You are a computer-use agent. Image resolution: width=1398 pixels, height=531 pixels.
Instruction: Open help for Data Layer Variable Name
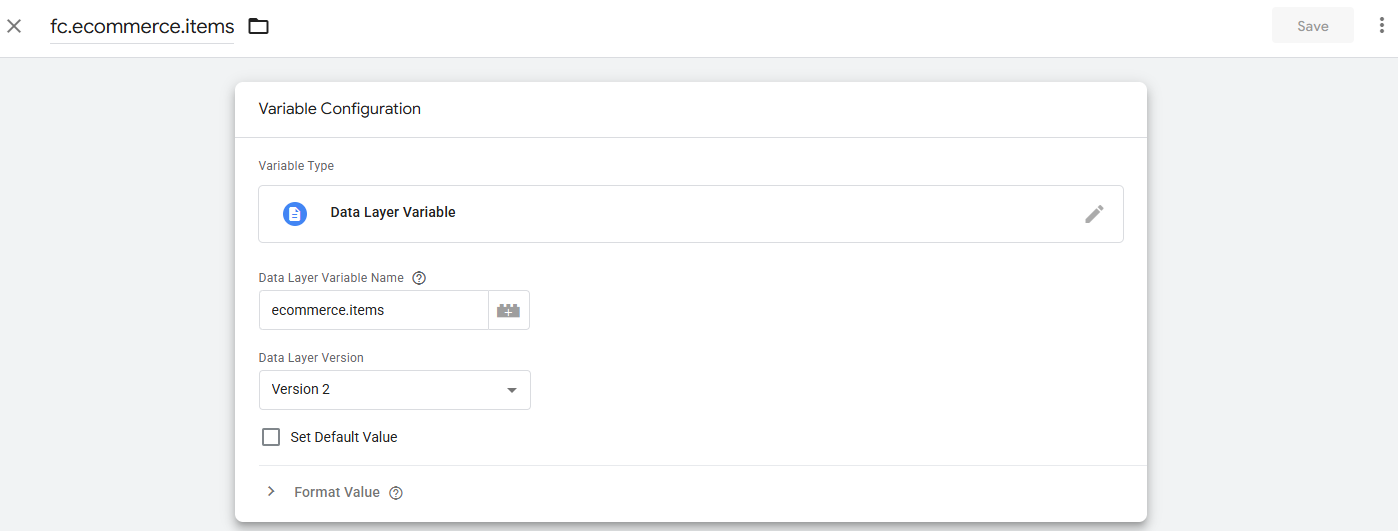(419, 278)
